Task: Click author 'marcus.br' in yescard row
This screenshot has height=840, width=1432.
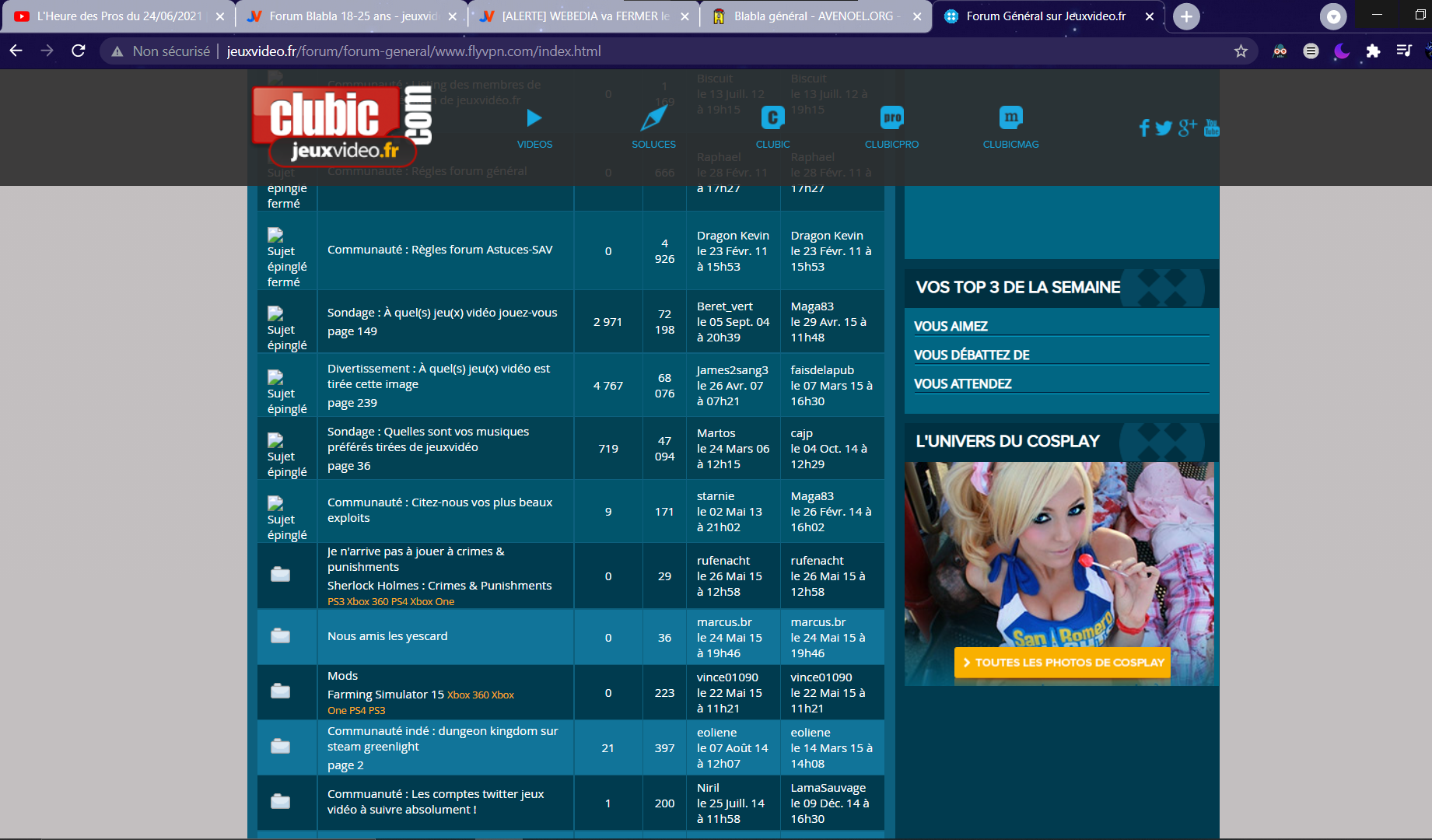Action: point(724,622)
